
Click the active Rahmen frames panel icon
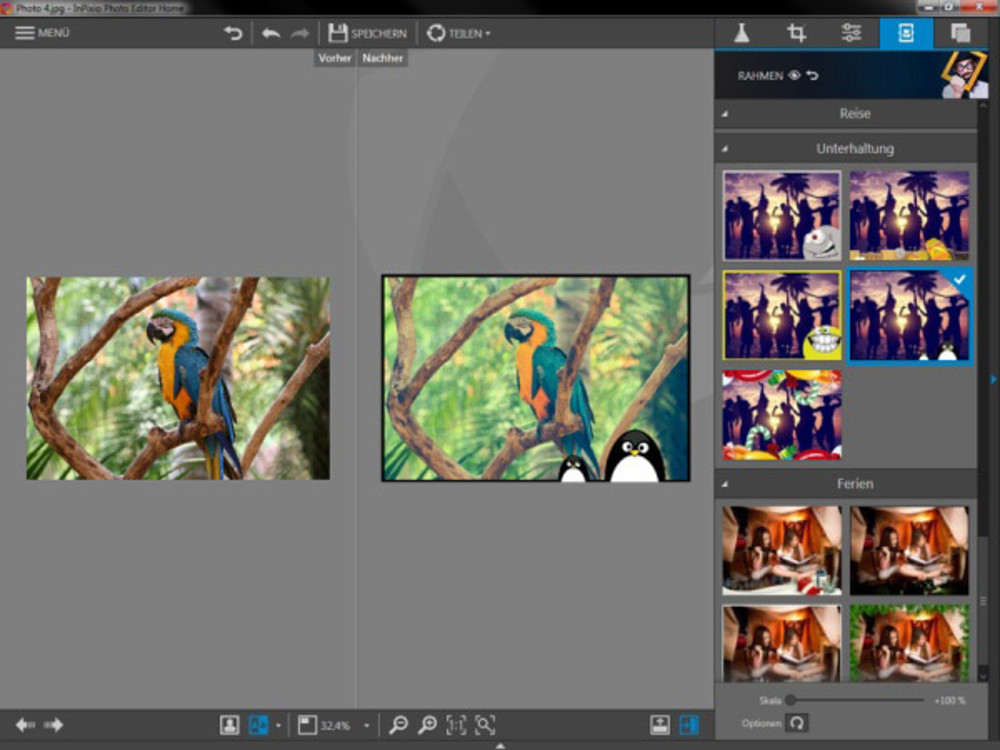(x=905, y=32)
